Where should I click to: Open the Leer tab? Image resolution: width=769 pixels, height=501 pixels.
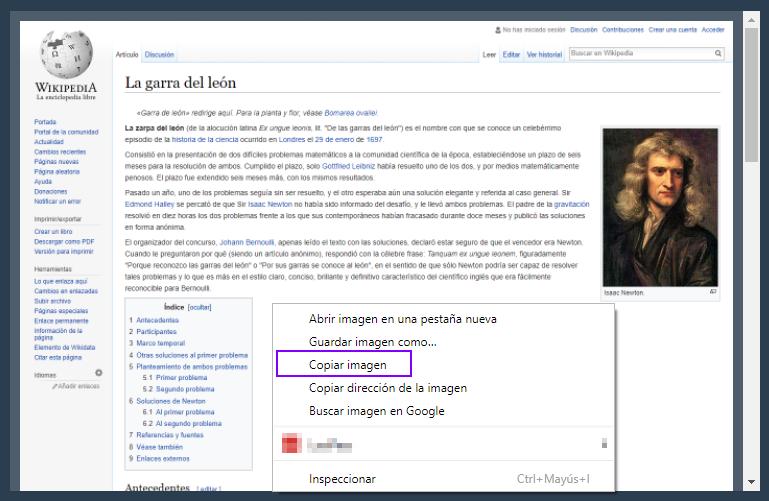click(x=489, y=54)
